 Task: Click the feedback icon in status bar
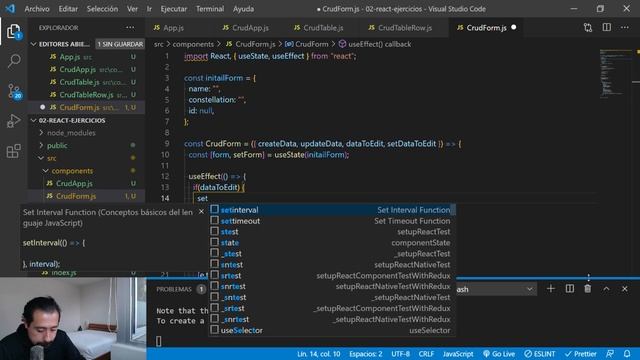point(610,354)
